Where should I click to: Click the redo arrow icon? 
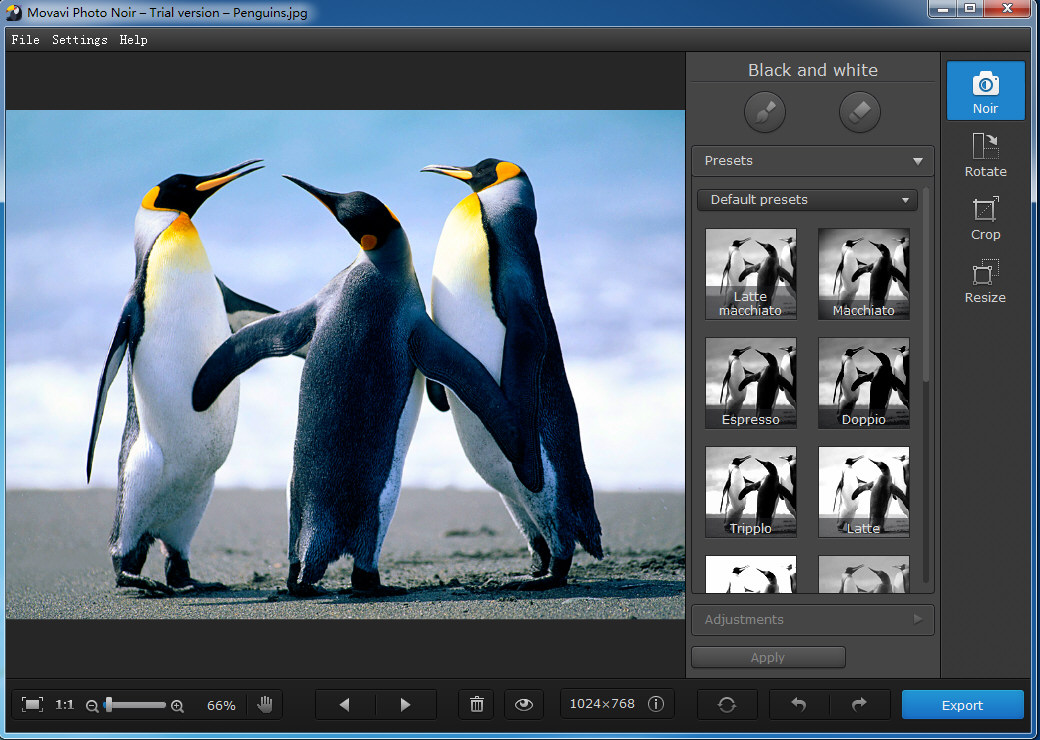(859, 704)
